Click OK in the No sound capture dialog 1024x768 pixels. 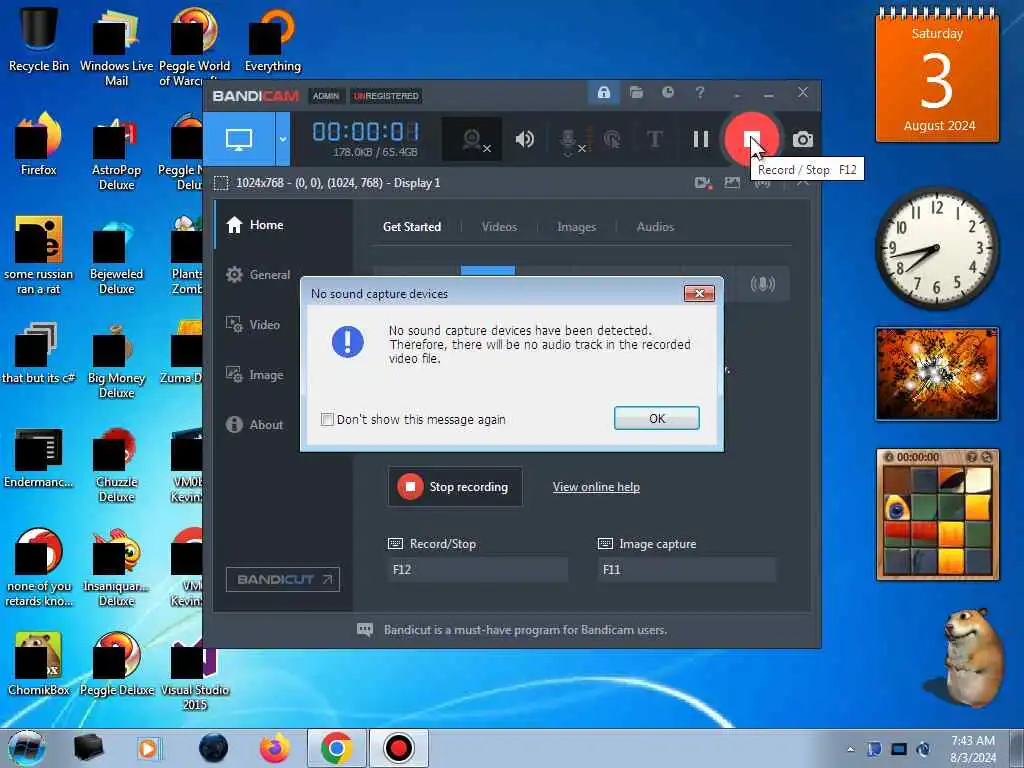point(656,419)
